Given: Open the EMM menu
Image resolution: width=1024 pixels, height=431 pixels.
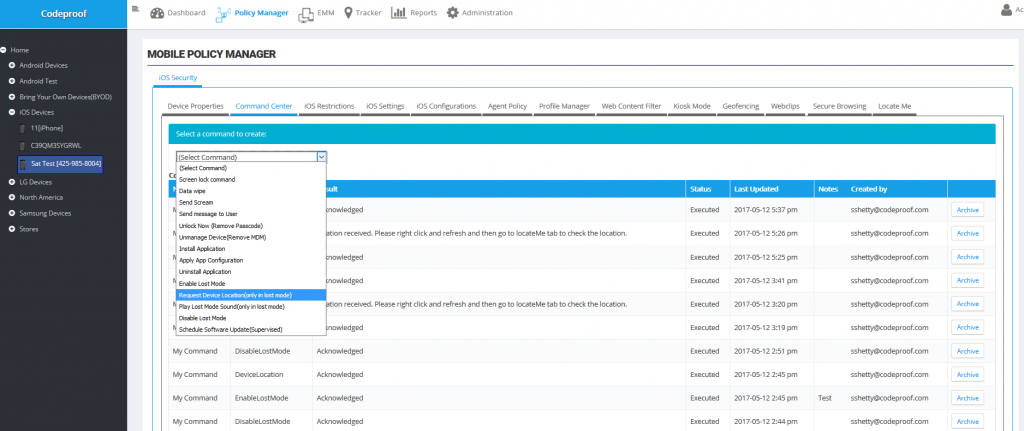Looking at the screenshot, I should (325, 12).
